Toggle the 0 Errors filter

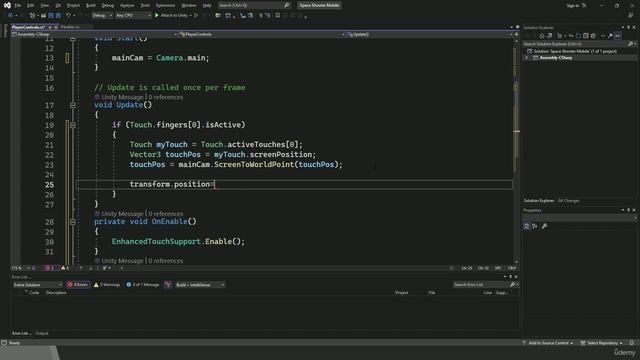coord(78,285)
